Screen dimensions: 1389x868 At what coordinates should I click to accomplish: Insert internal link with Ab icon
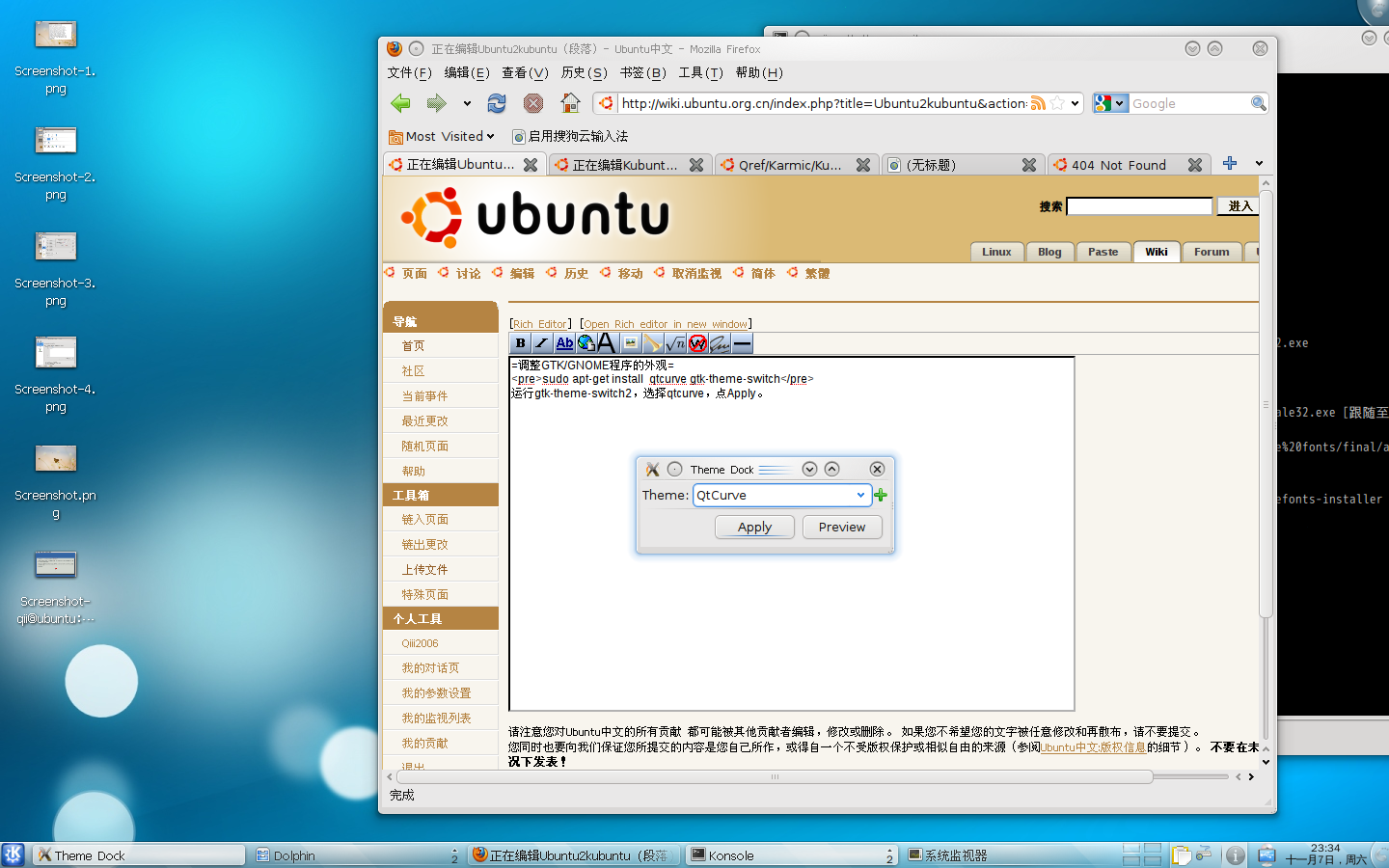coord(564,343)
